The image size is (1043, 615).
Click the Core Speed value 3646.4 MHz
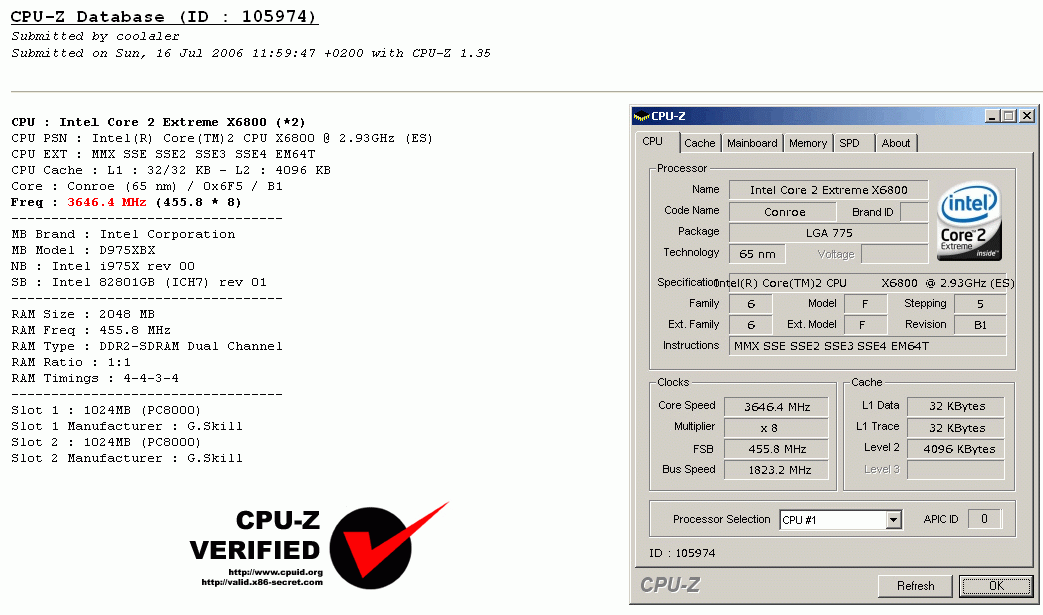click(776, 407)
